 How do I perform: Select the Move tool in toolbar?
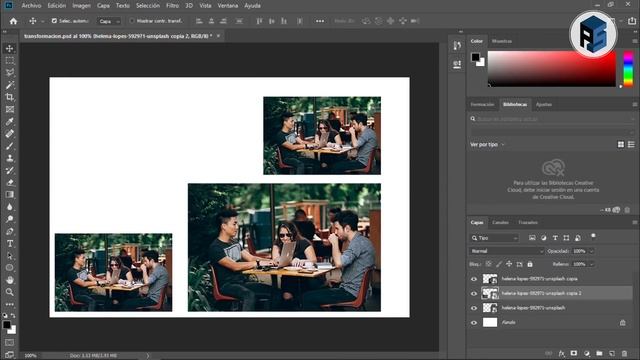[9, 49]
